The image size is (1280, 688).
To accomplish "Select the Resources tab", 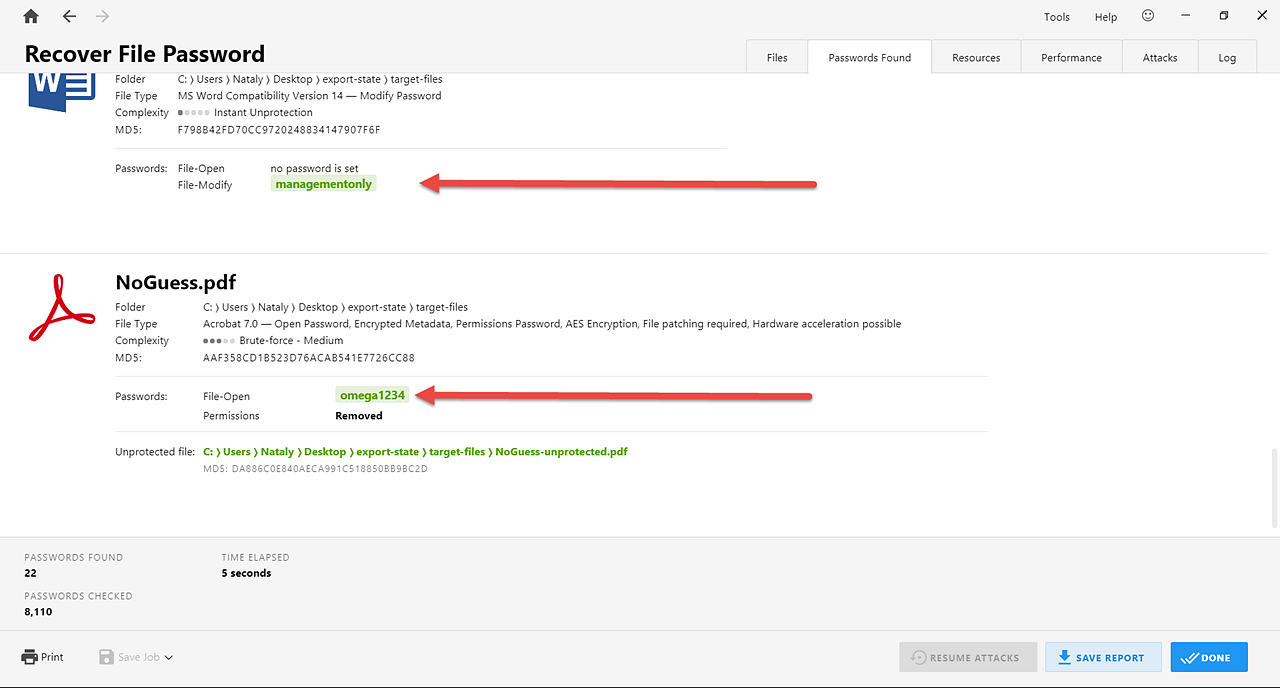I will tap(976, 58).
